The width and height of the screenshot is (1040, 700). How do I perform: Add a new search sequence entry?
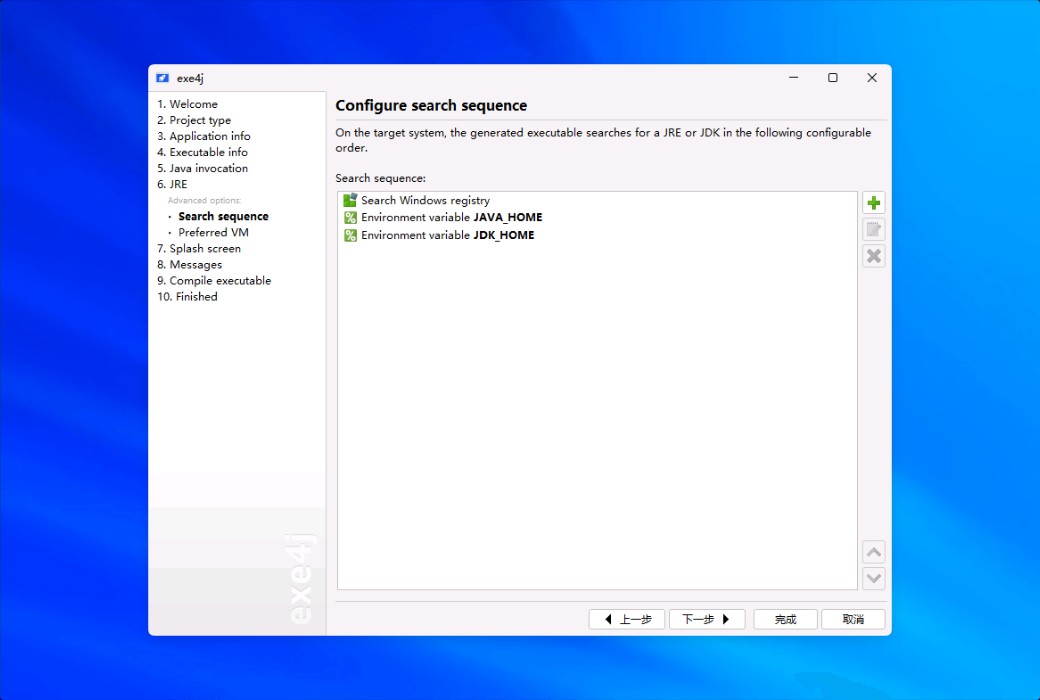(874, 203)
